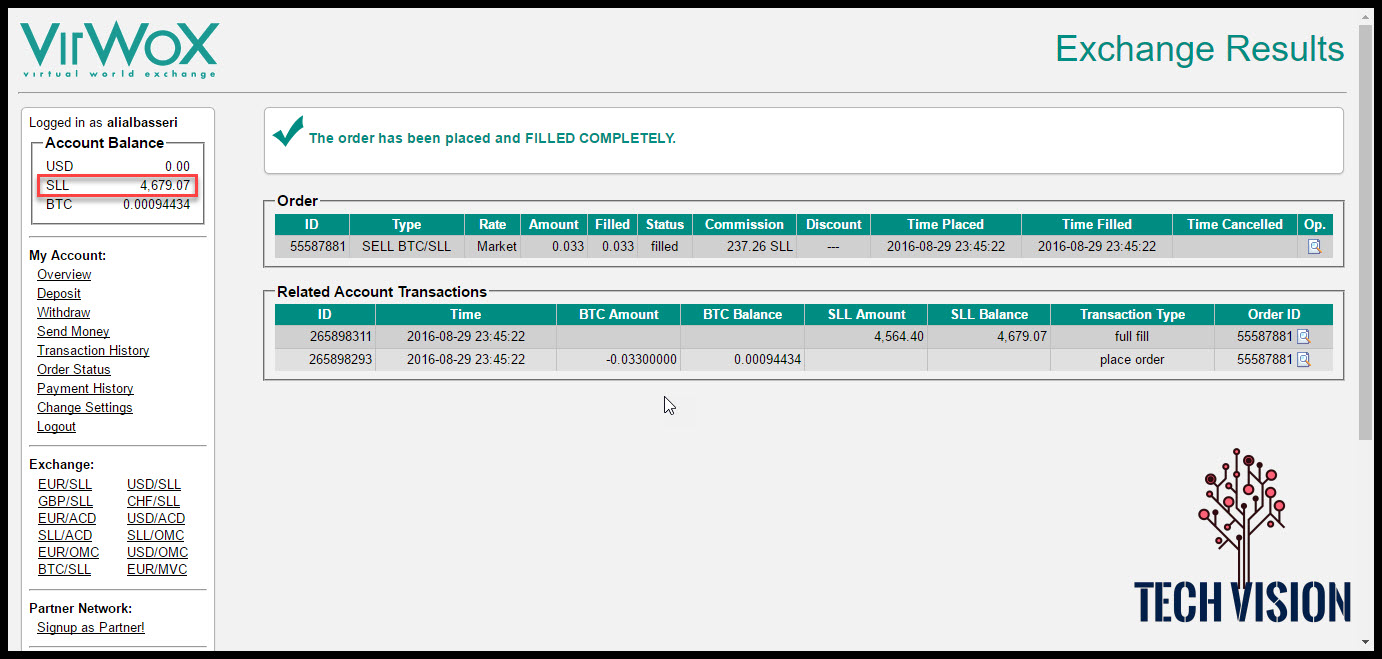This screenshot has width=1382, height=659.
Task: Click the Logout link
Action: 56,426
